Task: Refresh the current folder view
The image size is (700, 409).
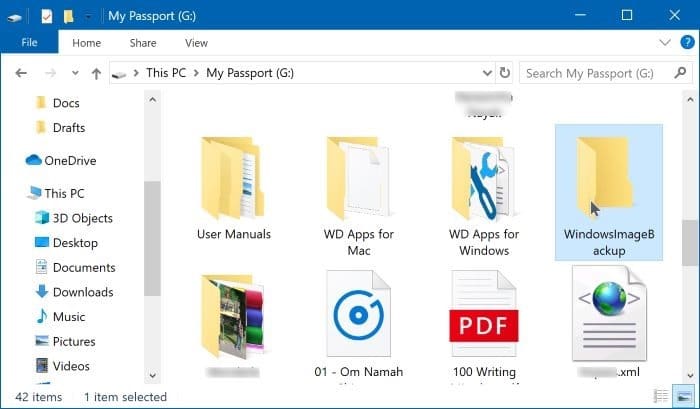Action: pyautogui.click(x=504, y=73)
